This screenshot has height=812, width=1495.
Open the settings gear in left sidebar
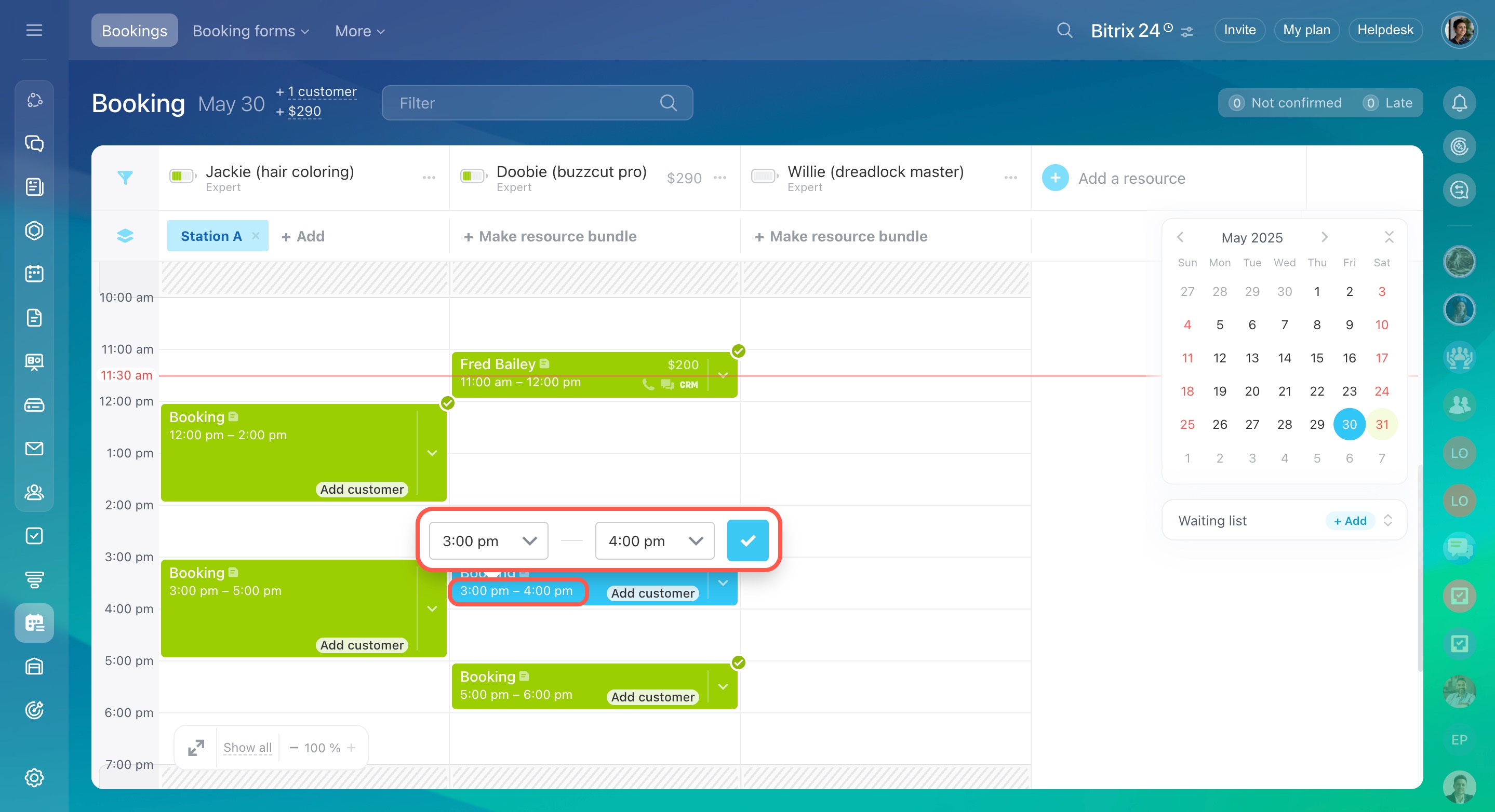coord(34,777)
